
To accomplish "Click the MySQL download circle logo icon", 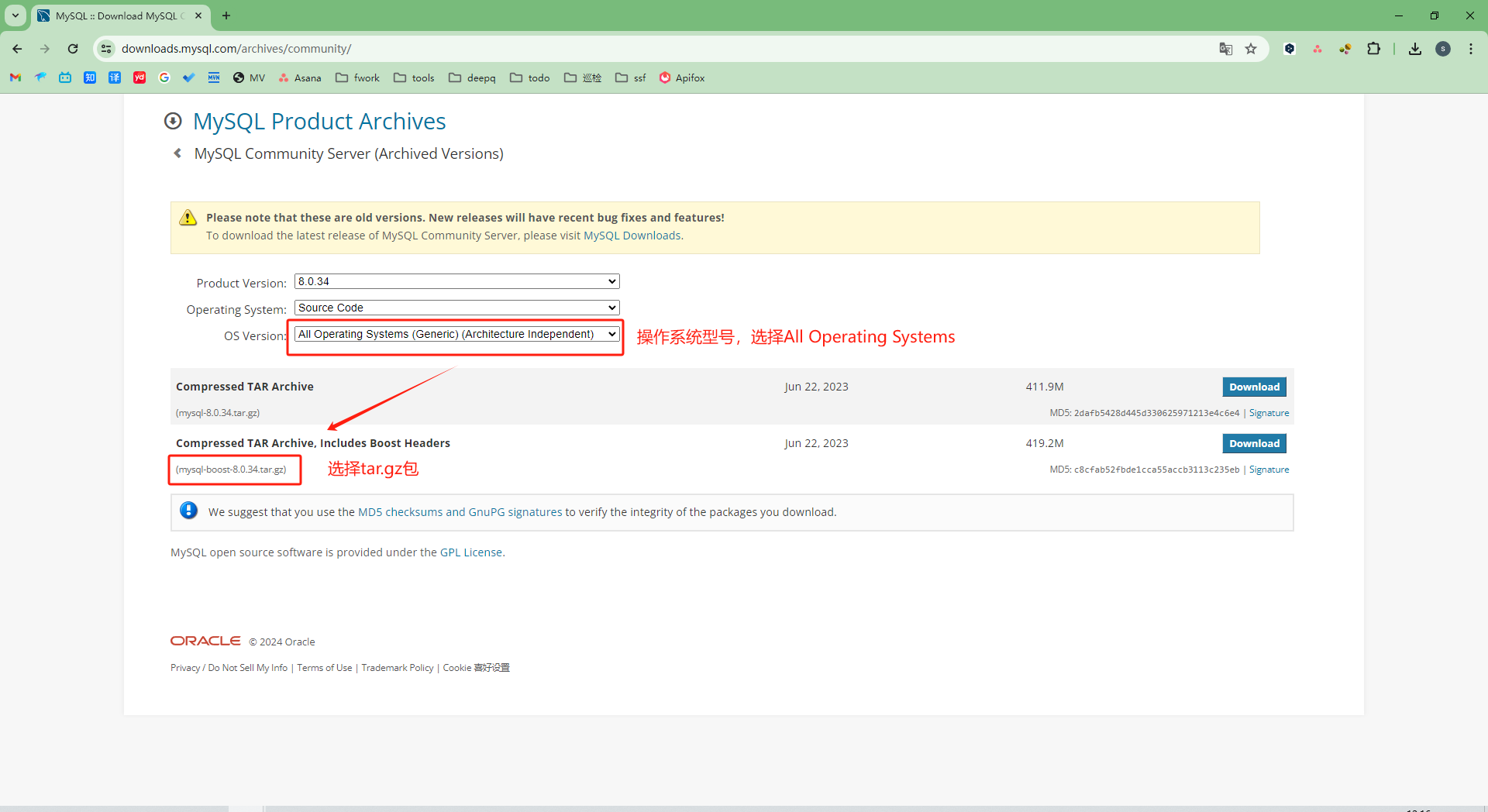I will (173, 121).
